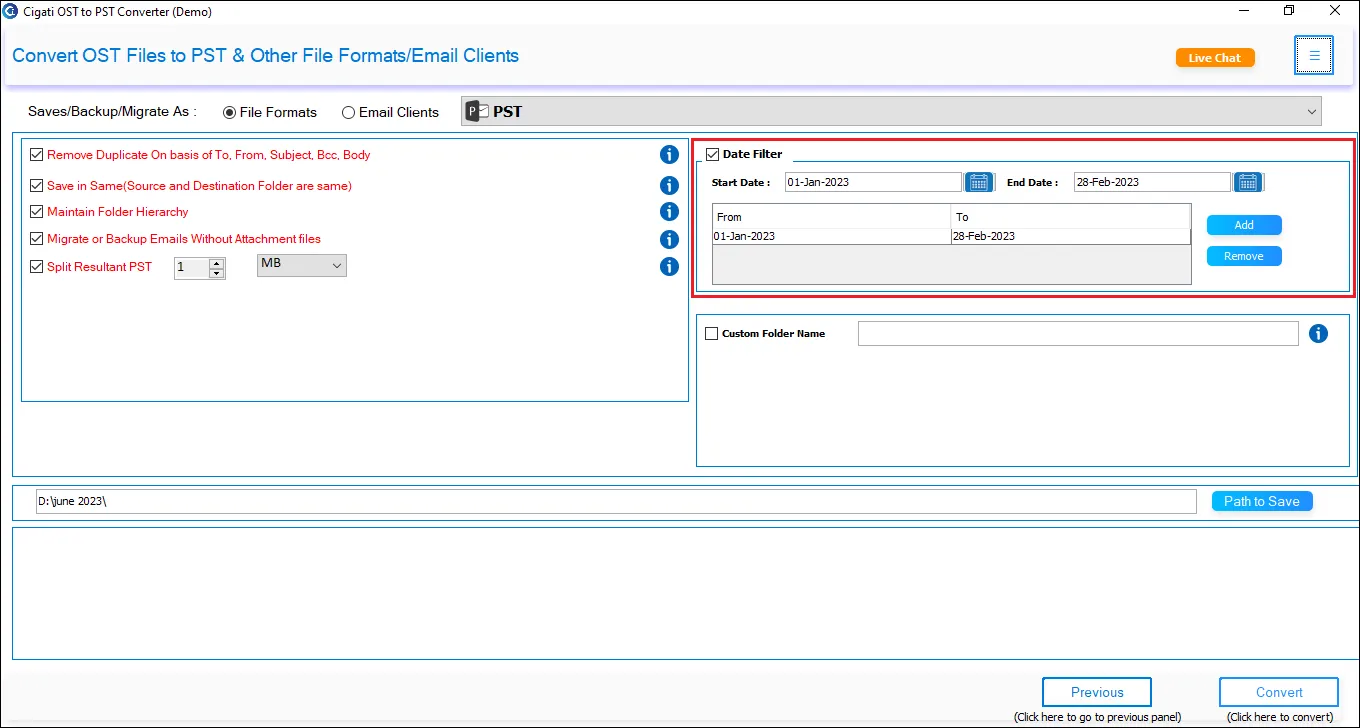Start conversion with Convert button

pyautogui.click(x=1279, y=692)
